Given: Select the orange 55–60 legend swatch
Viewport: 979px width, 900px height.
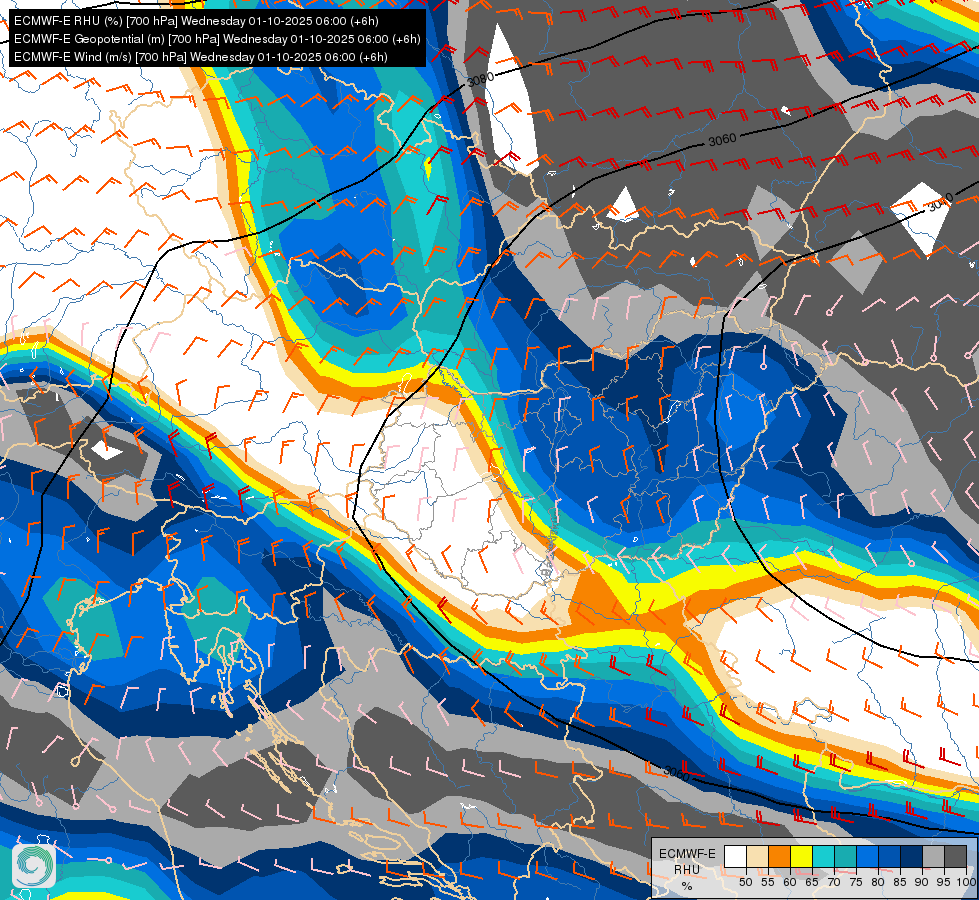Looking at the screenshot, I should point(779,856).
